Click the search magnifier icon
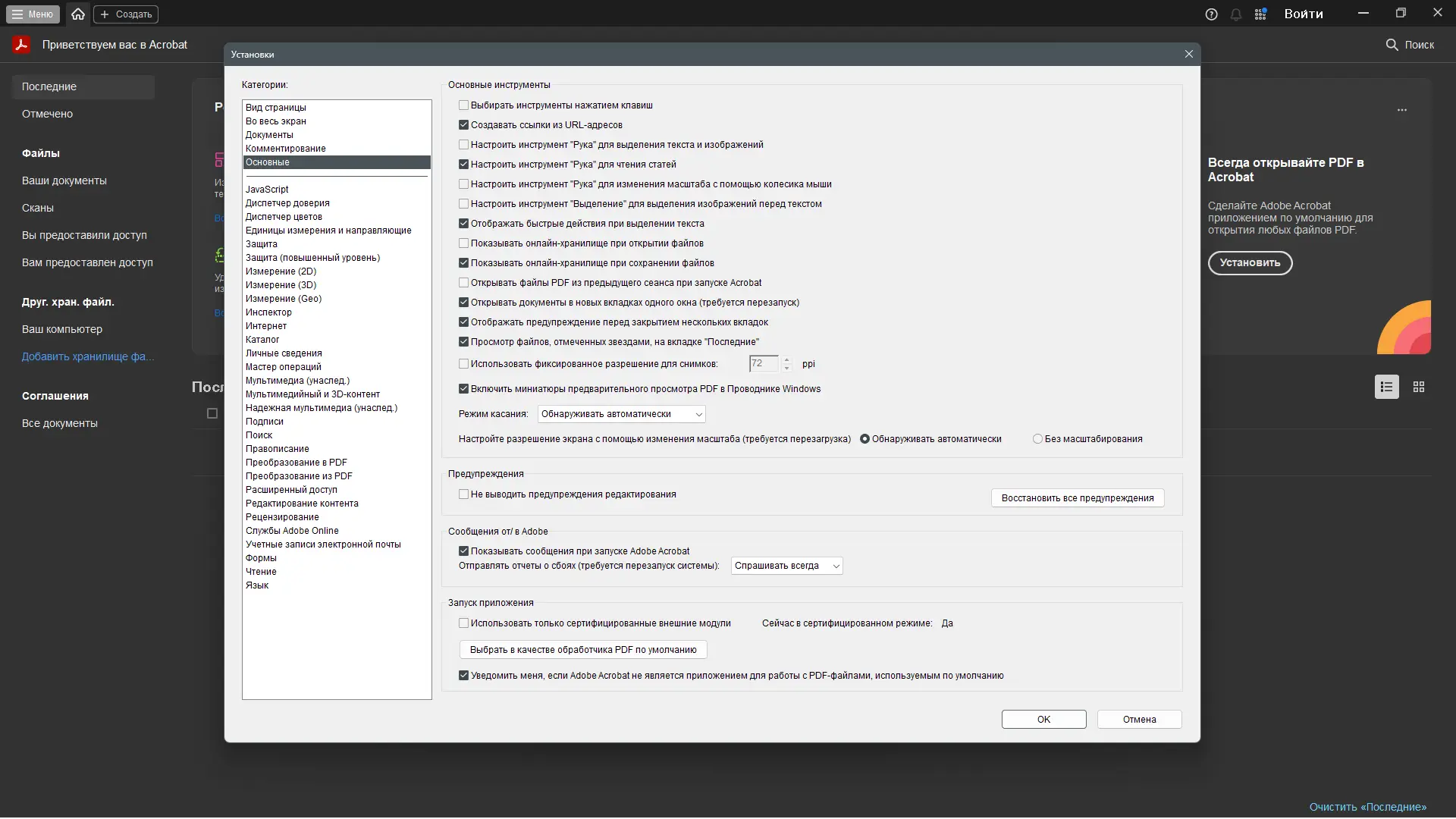The image size is (1456, 819). (1392, 45)
